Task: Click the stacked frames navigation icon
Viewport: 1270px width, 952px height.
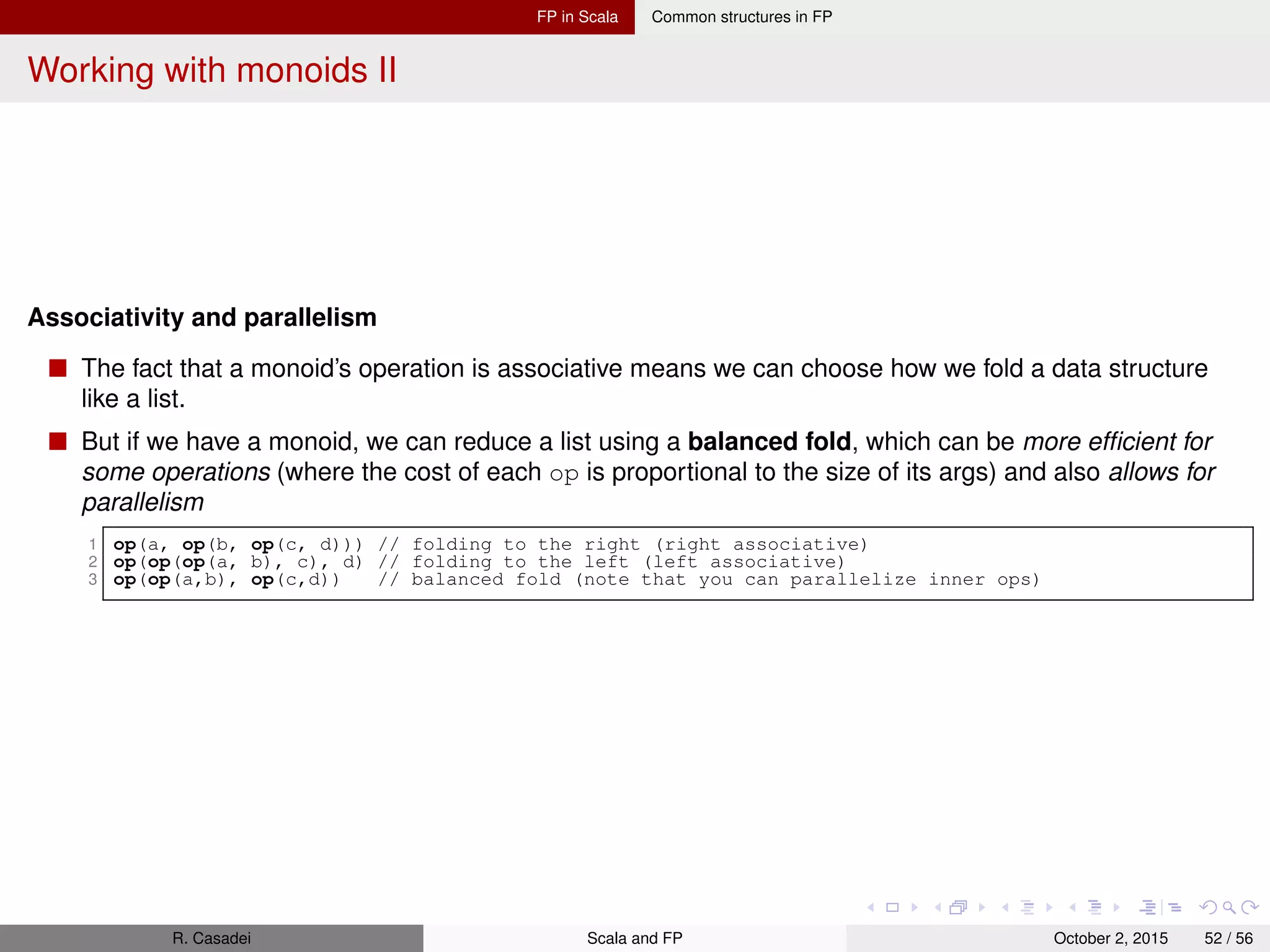Action: click(x=959, y=907)
